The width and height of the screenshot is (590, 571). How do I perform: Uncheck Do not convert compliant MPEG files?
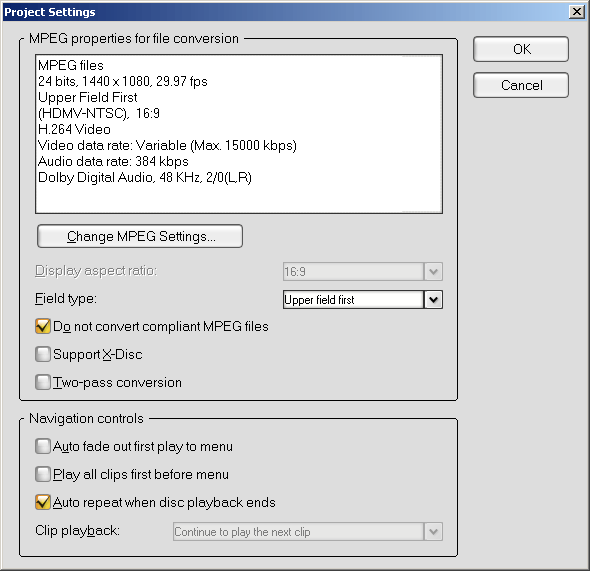(x=43, y=326)
